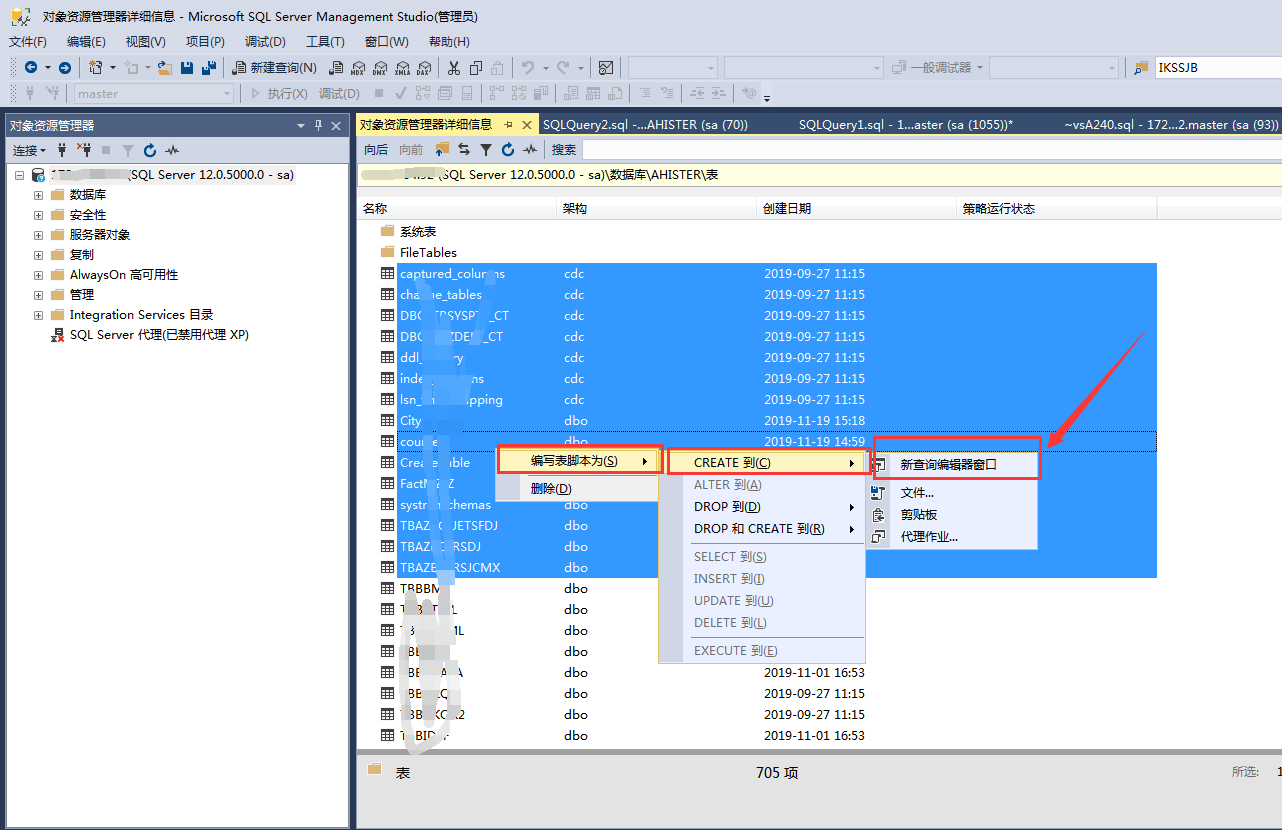The width and height of the screenshot is (1282, 830).
Task: Open Object Explorer window position dropdown arrow
Action: pos(301,125)
